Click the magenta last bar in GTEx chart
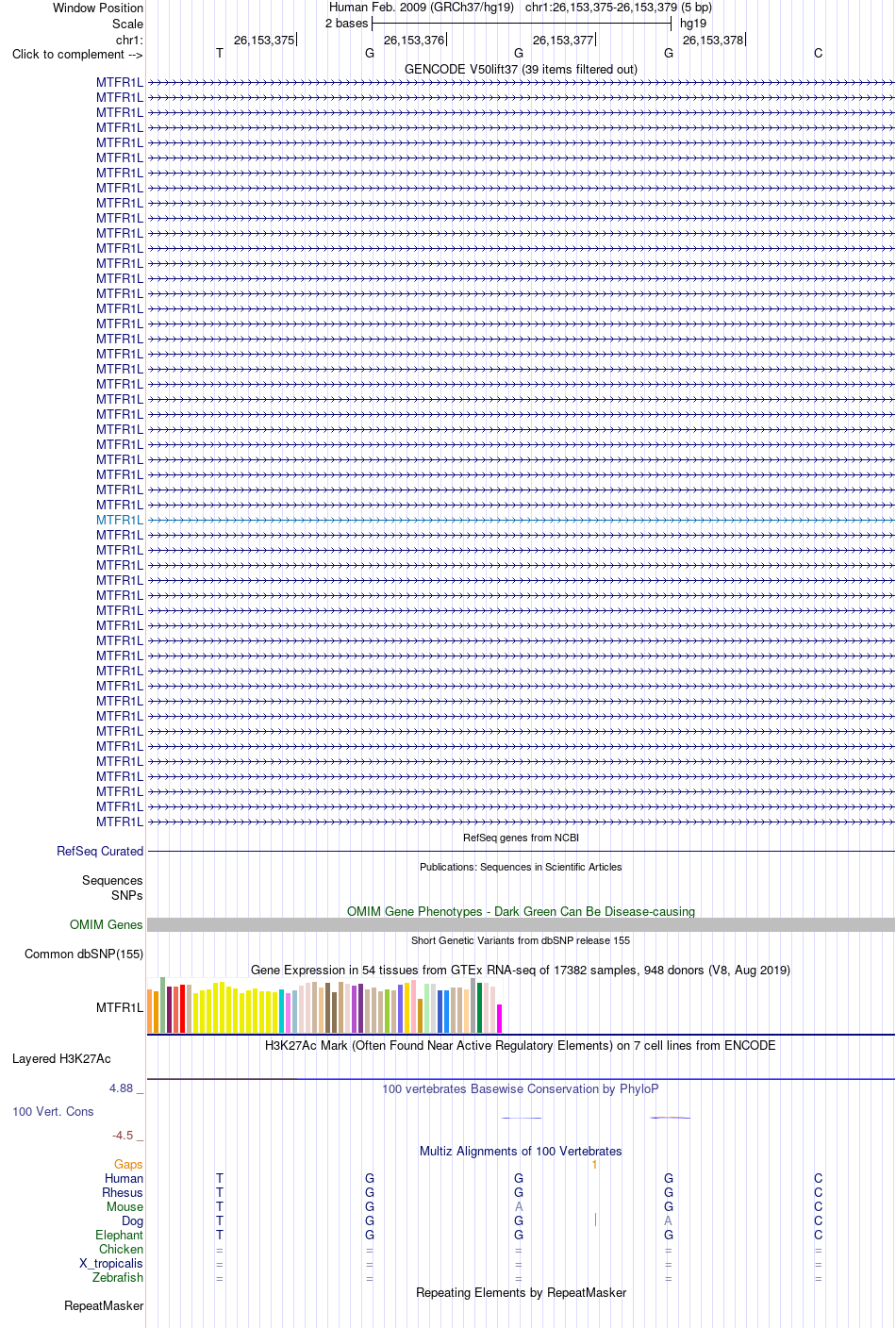 pyautogui.click(x=500, y=1019)
